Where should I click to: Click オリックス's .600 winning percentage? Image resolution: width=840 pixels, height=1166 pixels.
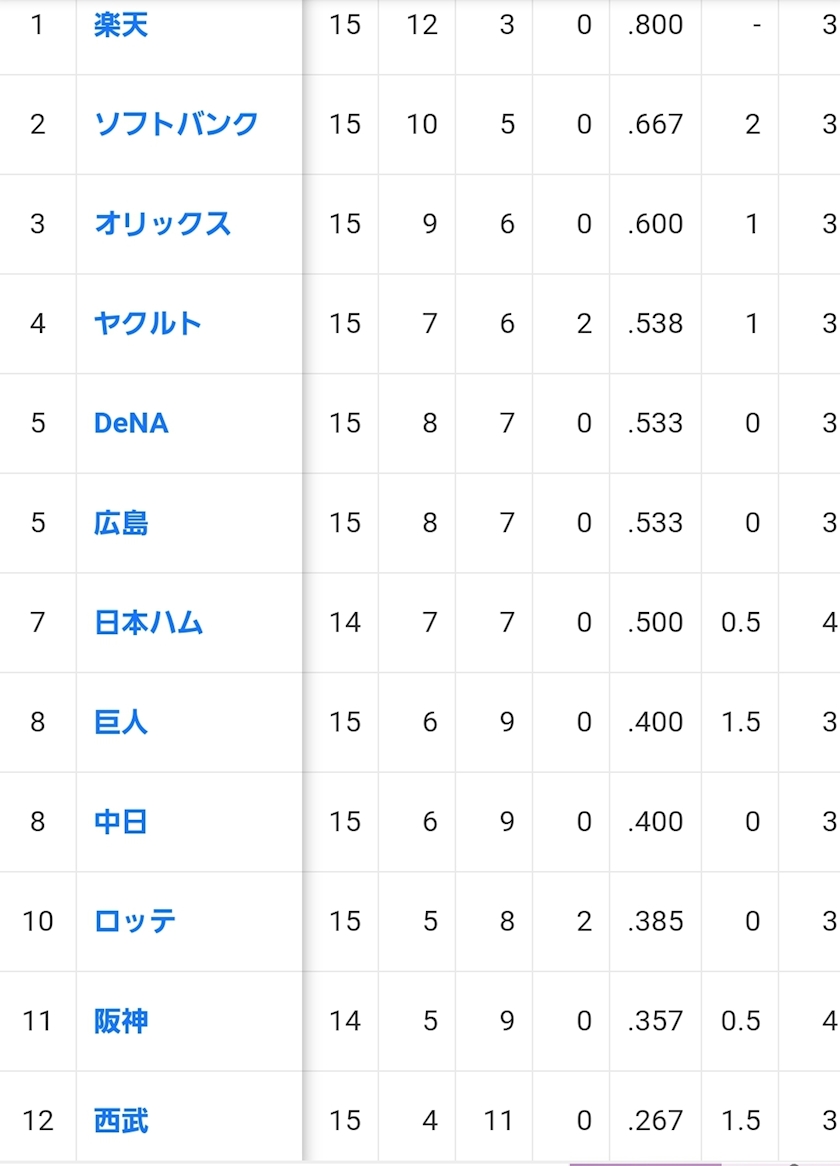click(x=655, y=224)
